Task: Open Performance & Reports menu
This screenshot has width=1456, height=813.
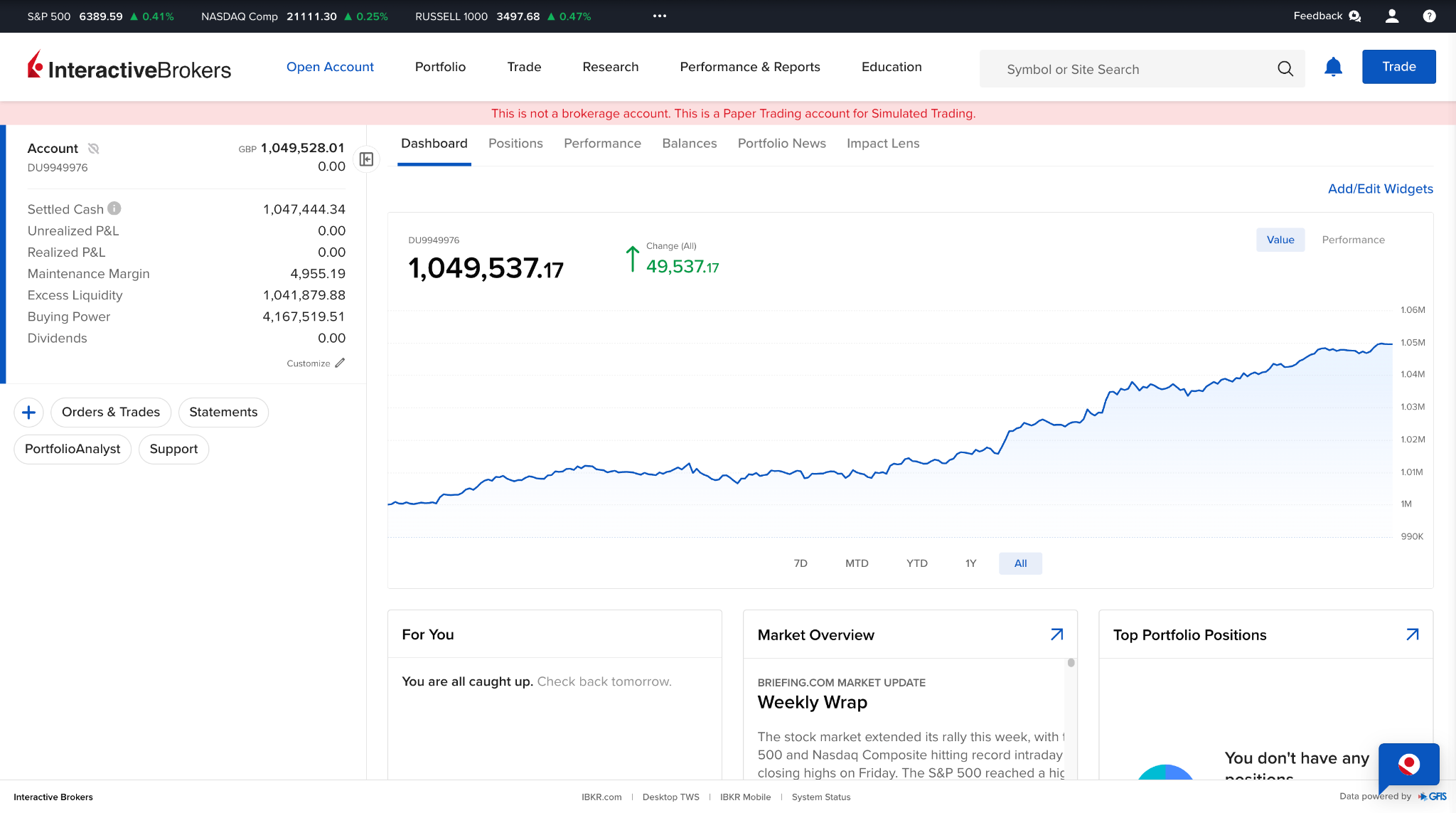Action: click(750, 67)
